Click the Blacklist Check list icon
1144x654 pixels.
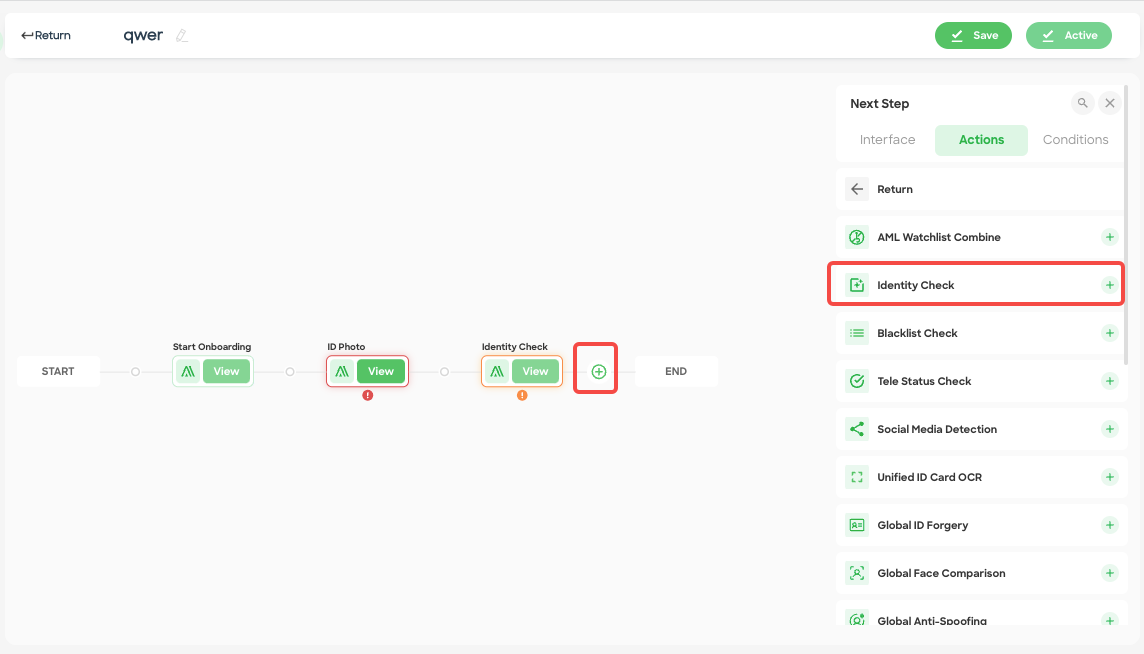[x=856, y=333]
